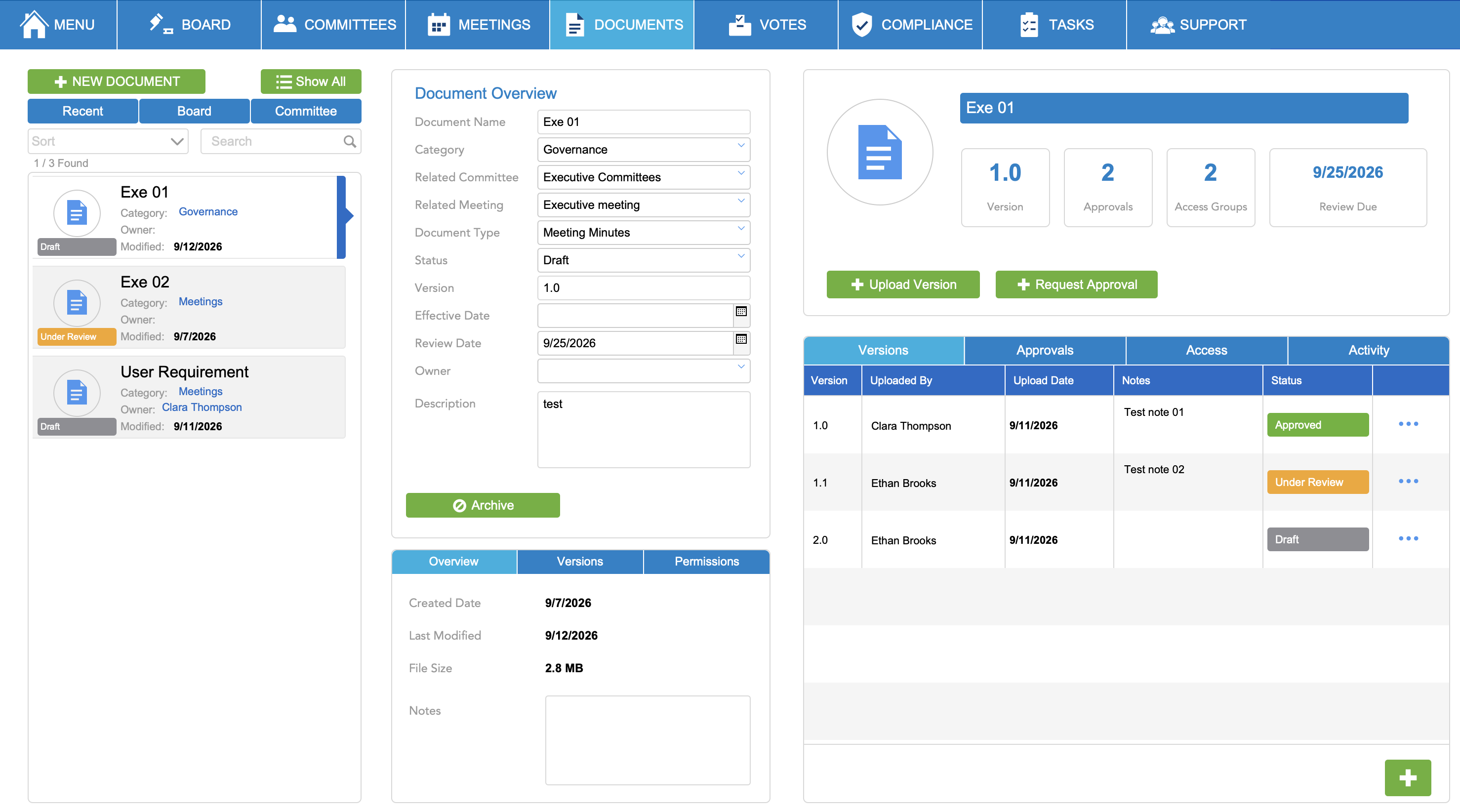The image size is (1460, 812).
Task: Open the Category dropdown showing Governance
Action: pos(643,150)
